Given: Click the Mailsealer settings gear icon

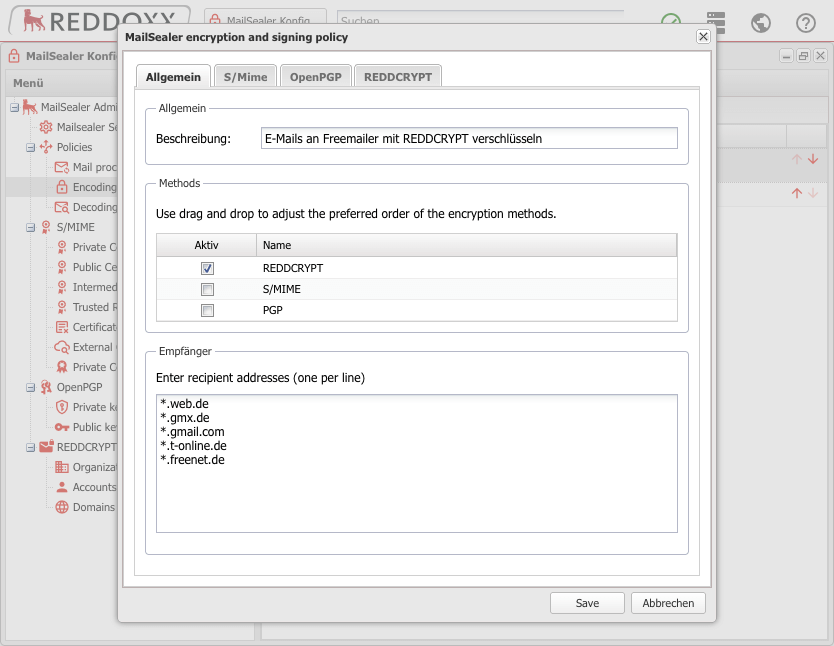Looking at the screenshot, I should click(x=46, y=127).
